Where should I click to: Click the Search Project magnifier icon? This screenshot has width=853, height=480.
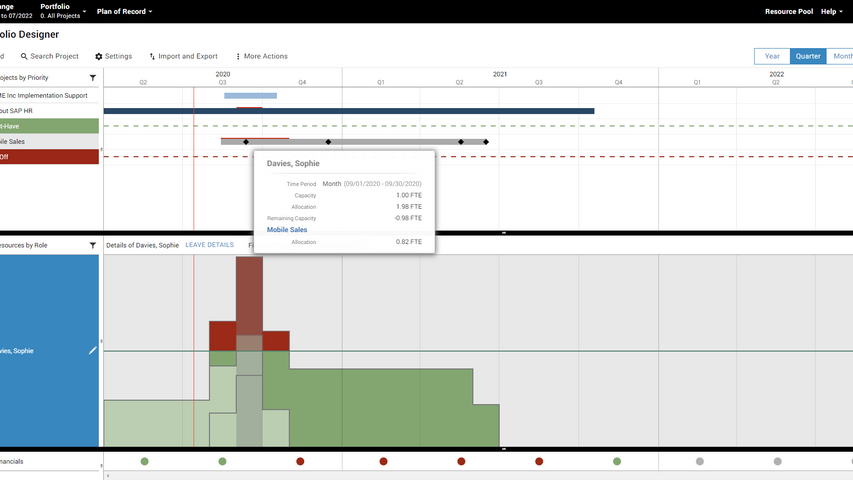[24, 57]
